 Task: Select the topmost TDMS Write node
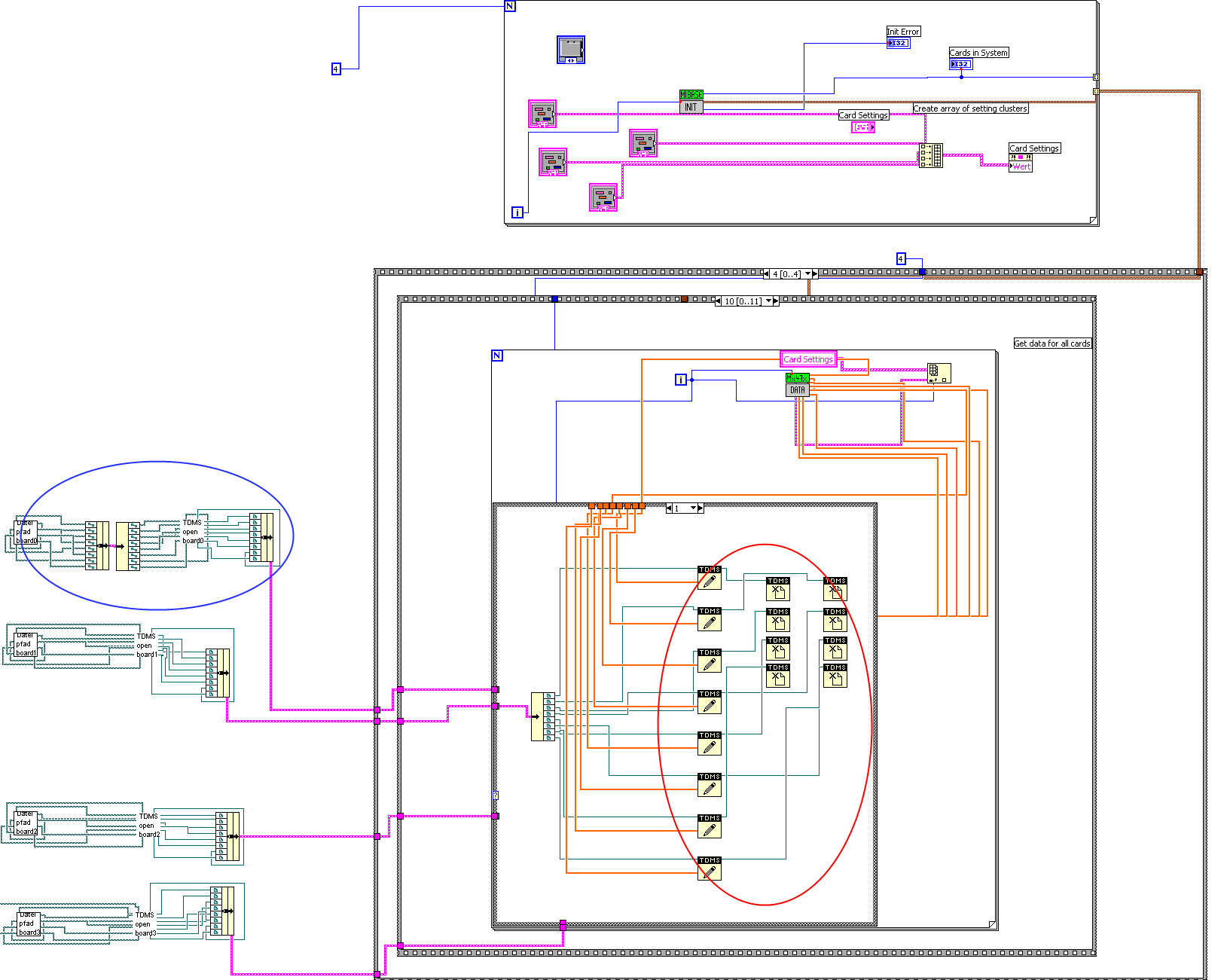pos(709,578)
